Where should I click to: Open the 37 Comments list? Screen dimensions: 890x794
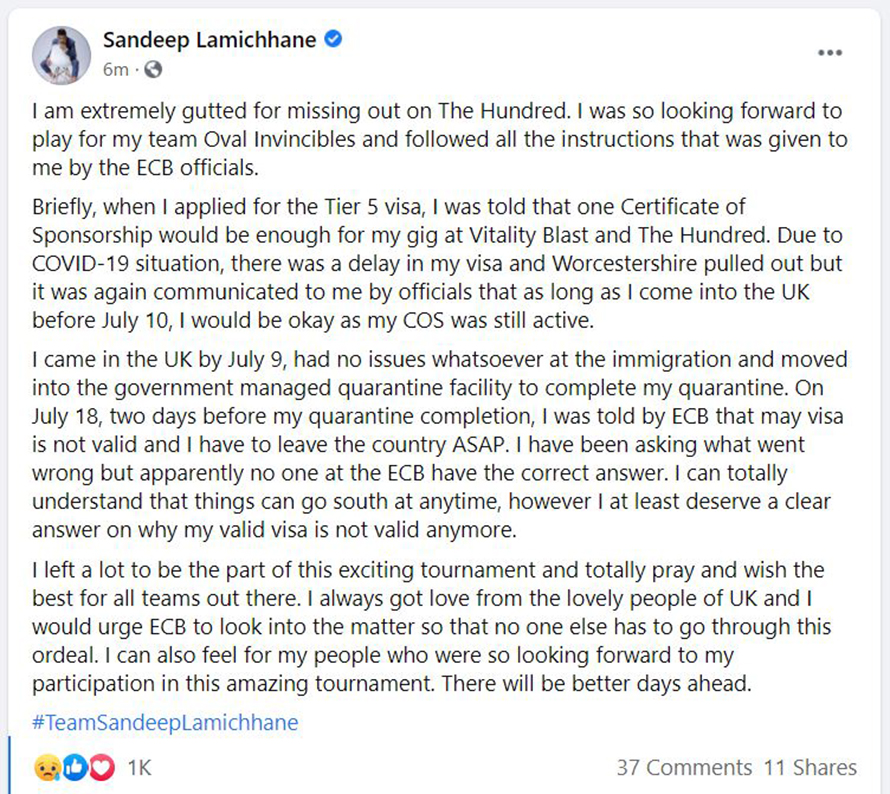click(684, 768)
